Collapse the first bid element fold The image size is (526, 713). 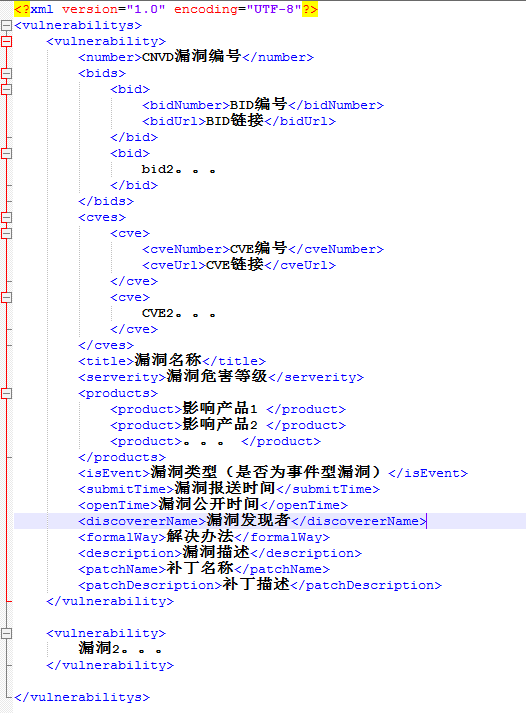click(6, 89)
